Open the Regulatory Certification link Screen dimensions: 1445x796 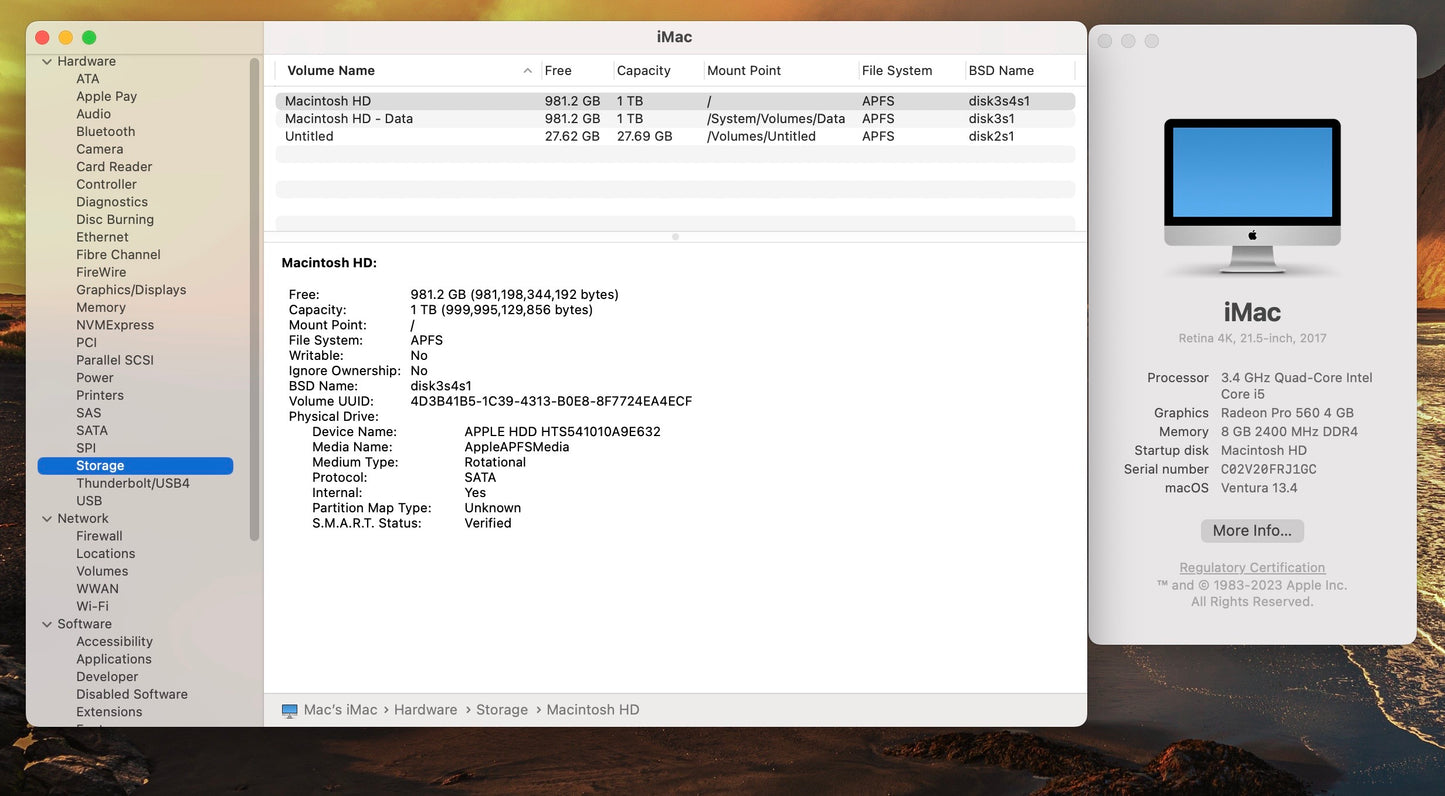(x=1251, y=567)
